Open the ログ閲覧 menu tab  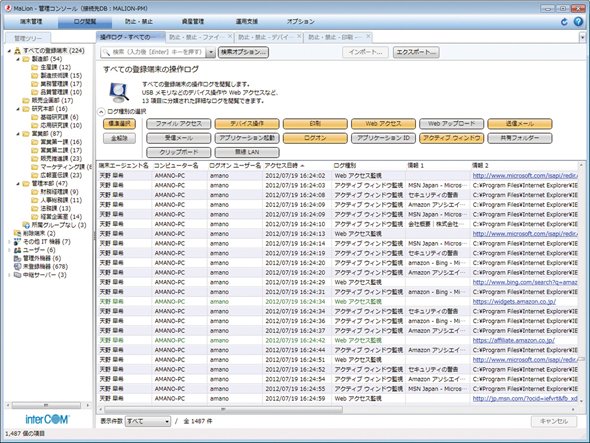pyautogui.click(x=85, y=21)
